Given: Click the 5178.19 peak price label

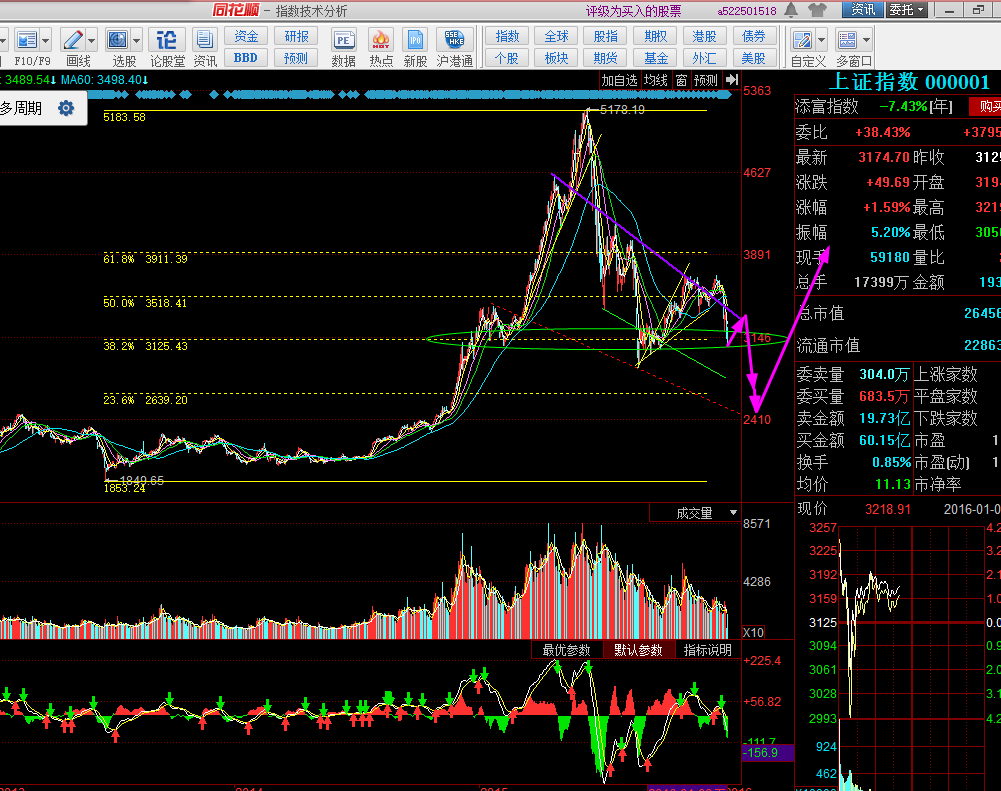Looking at the screenshot, I should click(x=622, y=110).
